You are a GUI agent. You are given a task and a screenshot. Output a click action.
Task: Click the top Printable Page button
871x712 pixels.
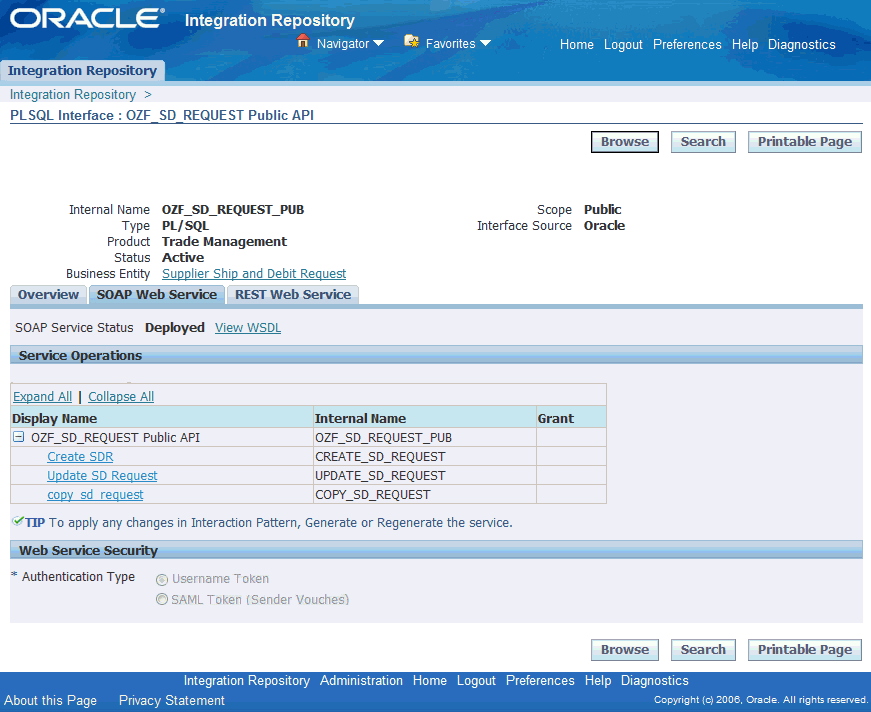coord(805,142)
